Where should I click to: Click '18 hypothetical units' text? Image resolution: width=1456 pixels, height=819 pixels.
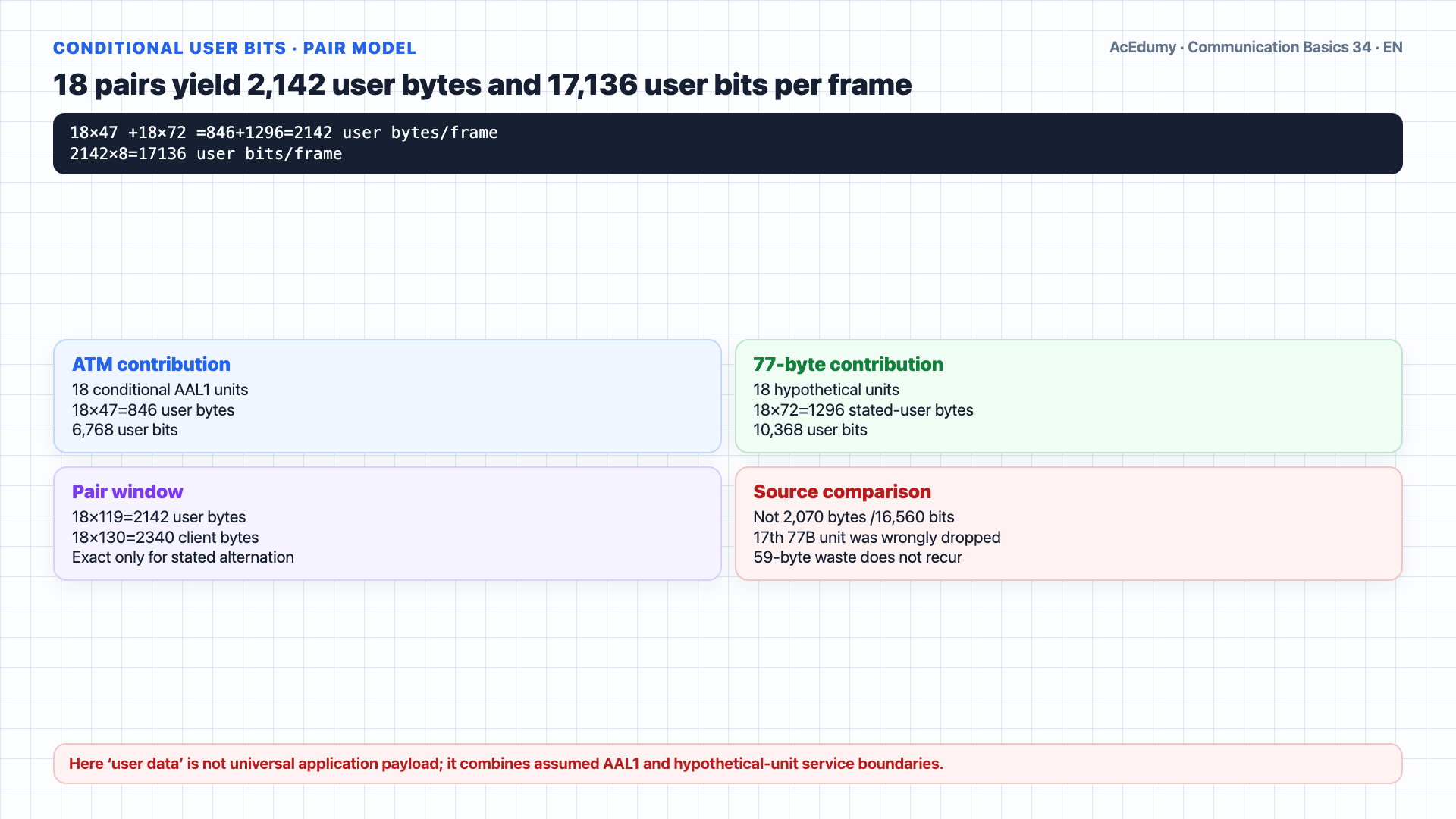pos(826,390)
